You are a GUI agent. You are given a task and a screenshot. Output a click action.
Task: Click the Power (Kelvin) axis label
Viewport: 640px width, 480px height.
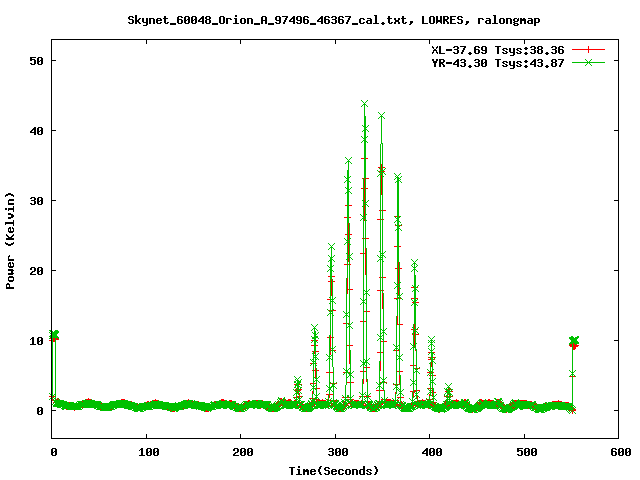(10, 241)
